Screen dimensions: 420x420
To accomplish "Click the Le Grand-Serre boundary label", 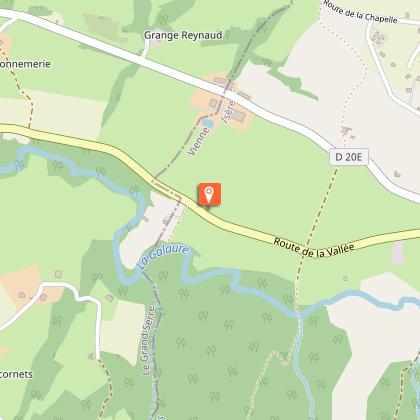I will pos(147,340).
